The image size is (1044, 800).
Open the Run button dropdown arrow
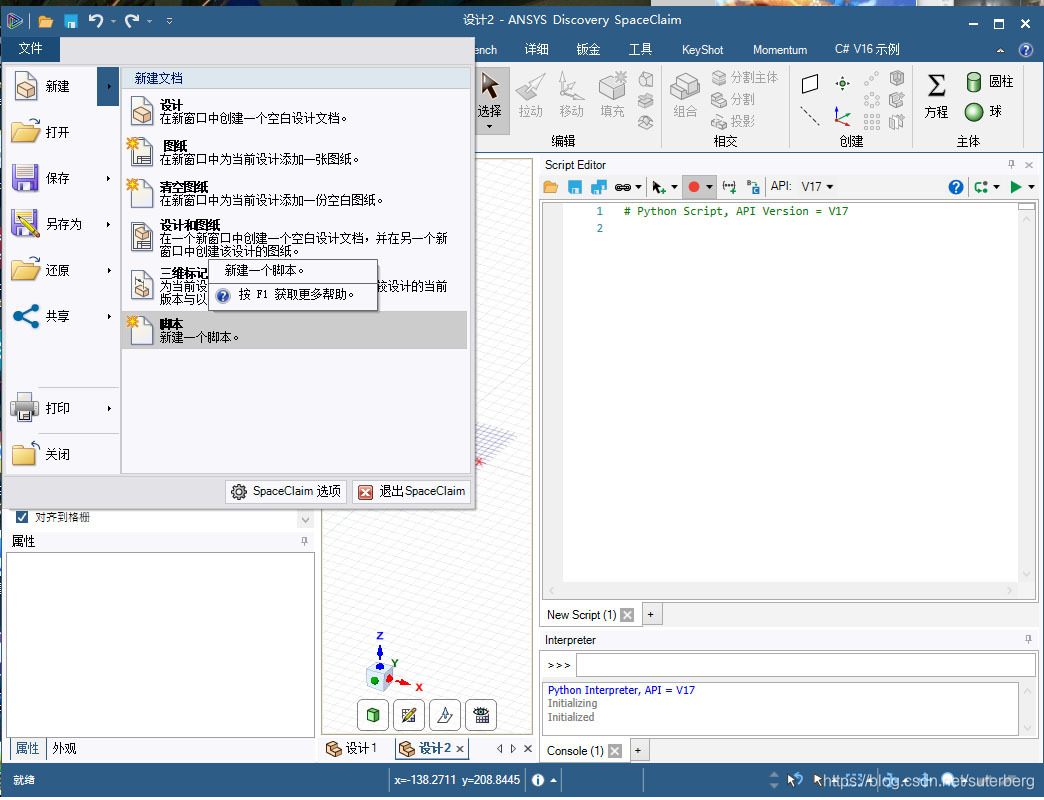pyautogui.click(x=1031, y=187)
